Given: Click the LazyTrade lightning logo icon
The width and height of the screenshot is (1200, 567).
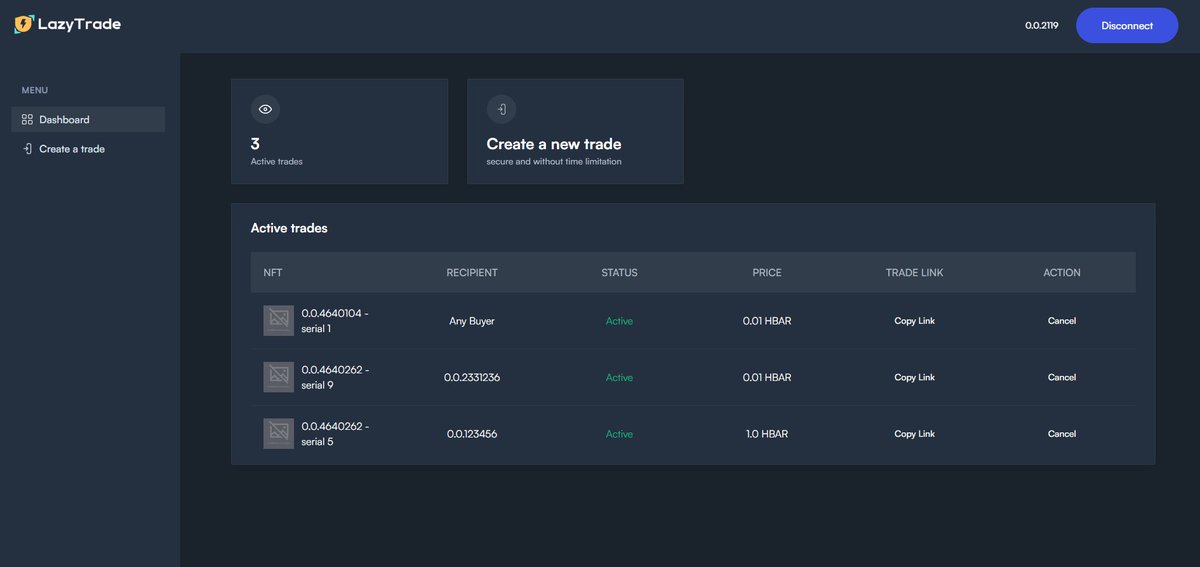Looking at the screenshot, I should 24,24.
